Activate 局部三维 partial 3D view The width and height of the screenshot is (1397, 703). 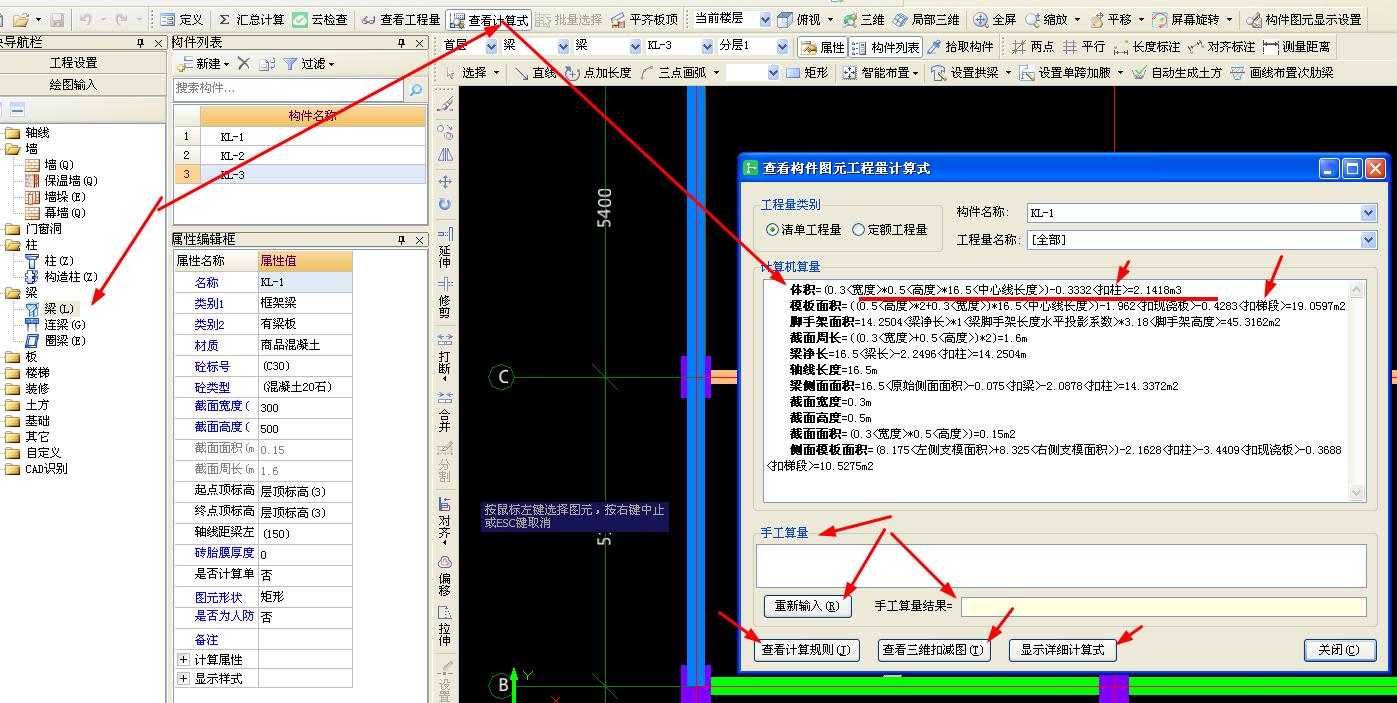pyautogui.click(x=926, y=20)
